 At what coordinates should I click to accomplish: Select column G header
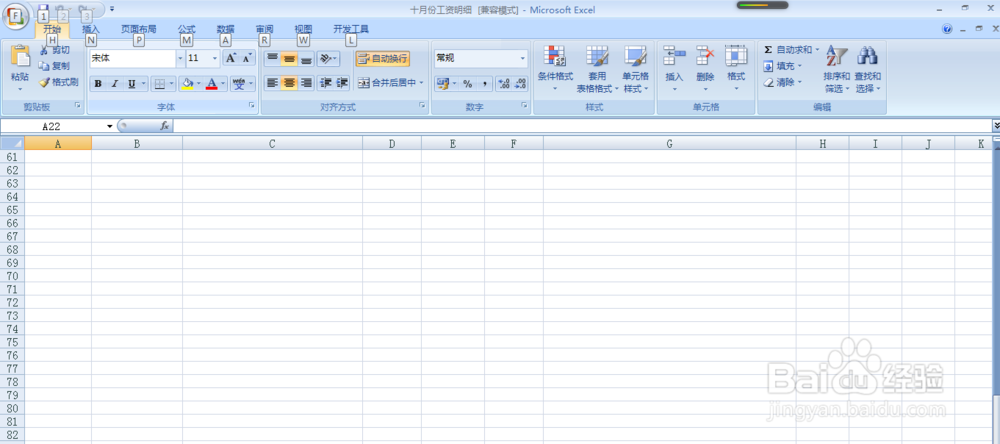669,144
